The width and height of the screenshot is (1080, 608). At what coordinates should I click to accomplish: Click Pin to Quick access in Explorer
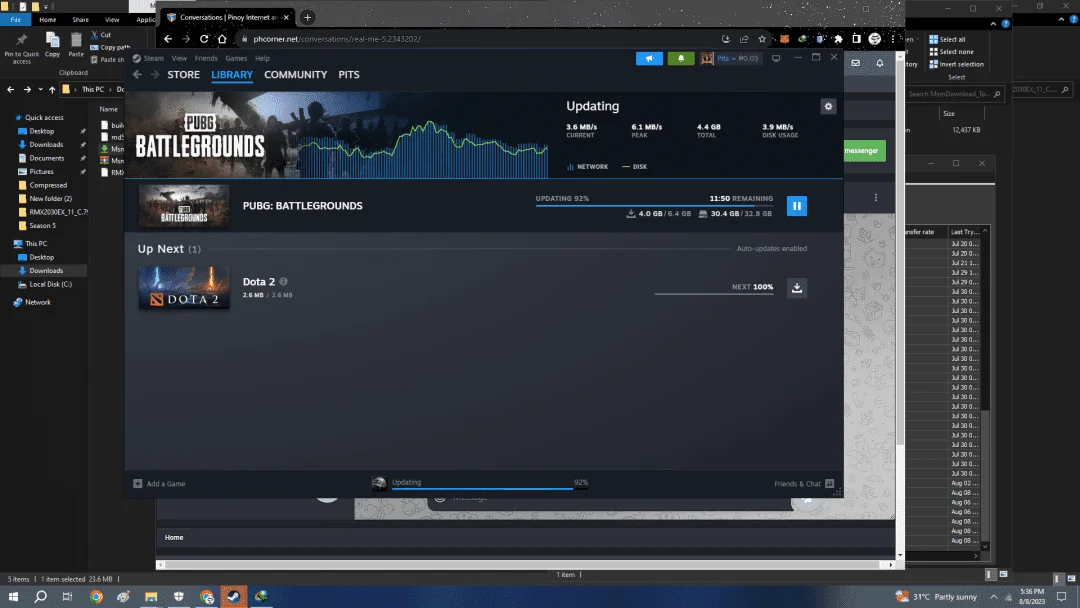[x=21, y=48]
